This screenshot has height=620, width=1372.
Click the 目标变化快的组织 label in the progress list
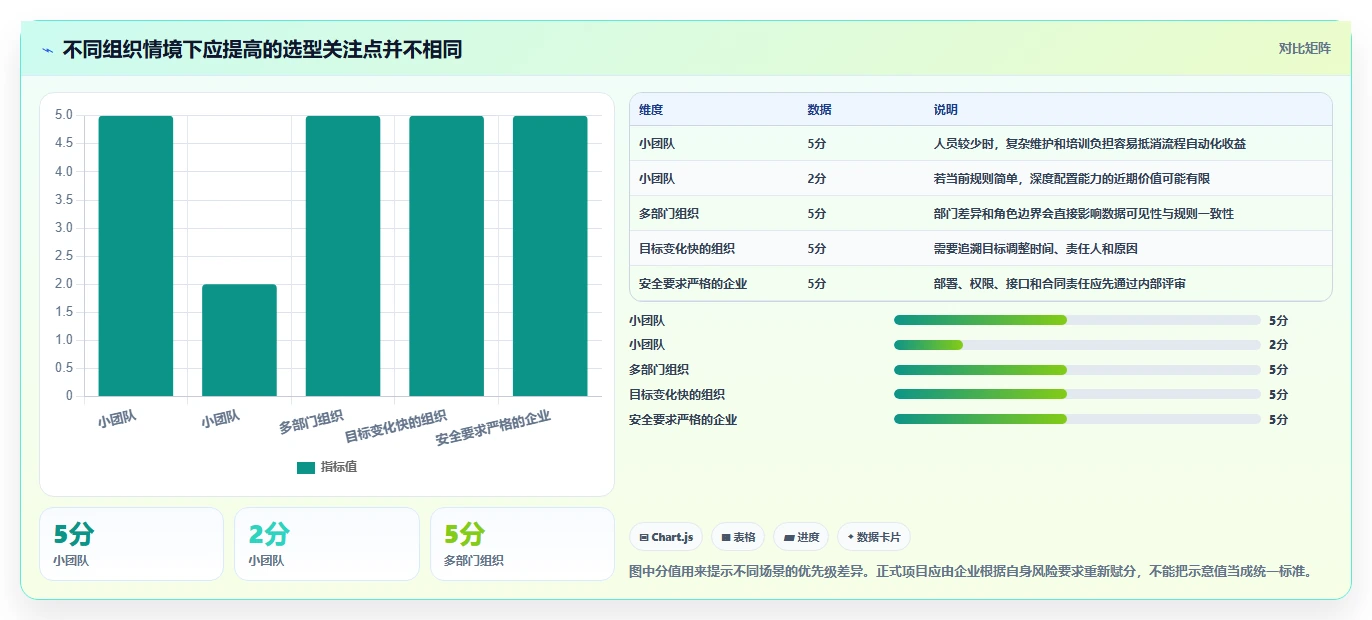pyautogui.click(x=677, y=395)
